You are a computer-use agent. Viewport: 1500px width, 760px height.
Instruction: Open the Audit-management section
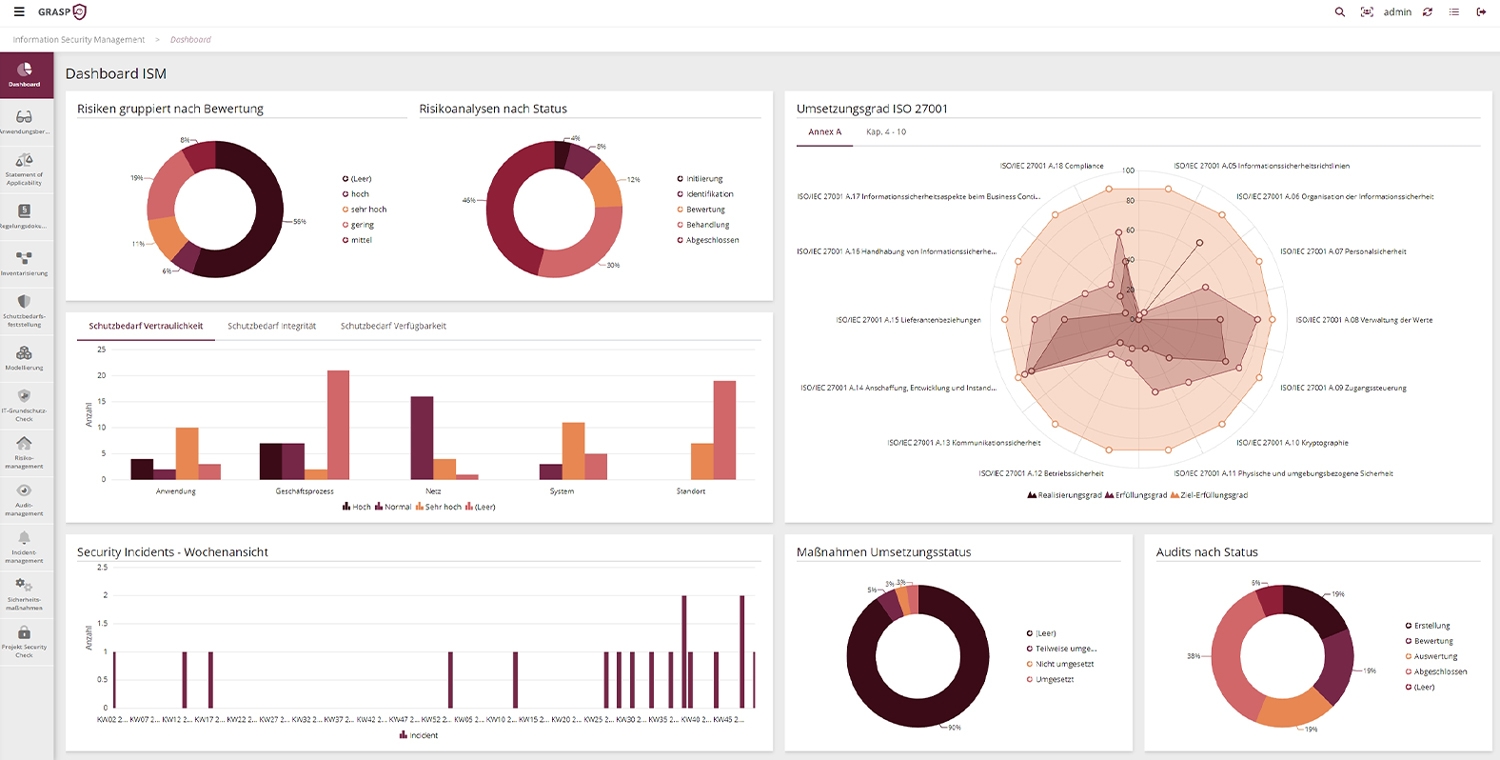coord(25,498)
